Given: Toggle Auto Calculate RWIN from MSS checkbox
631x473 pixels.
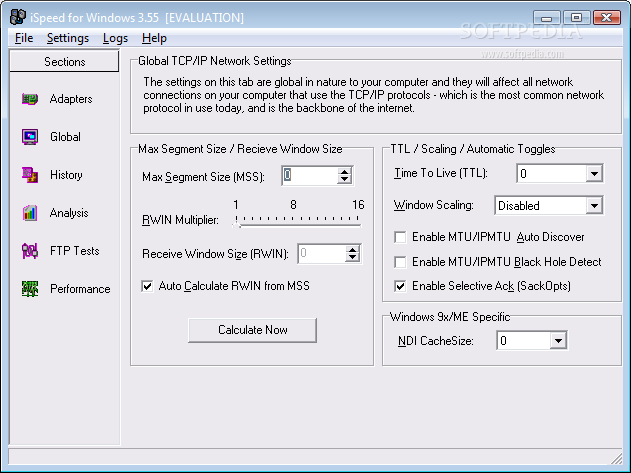Looking at the screenshot, I should coord(147,286).
